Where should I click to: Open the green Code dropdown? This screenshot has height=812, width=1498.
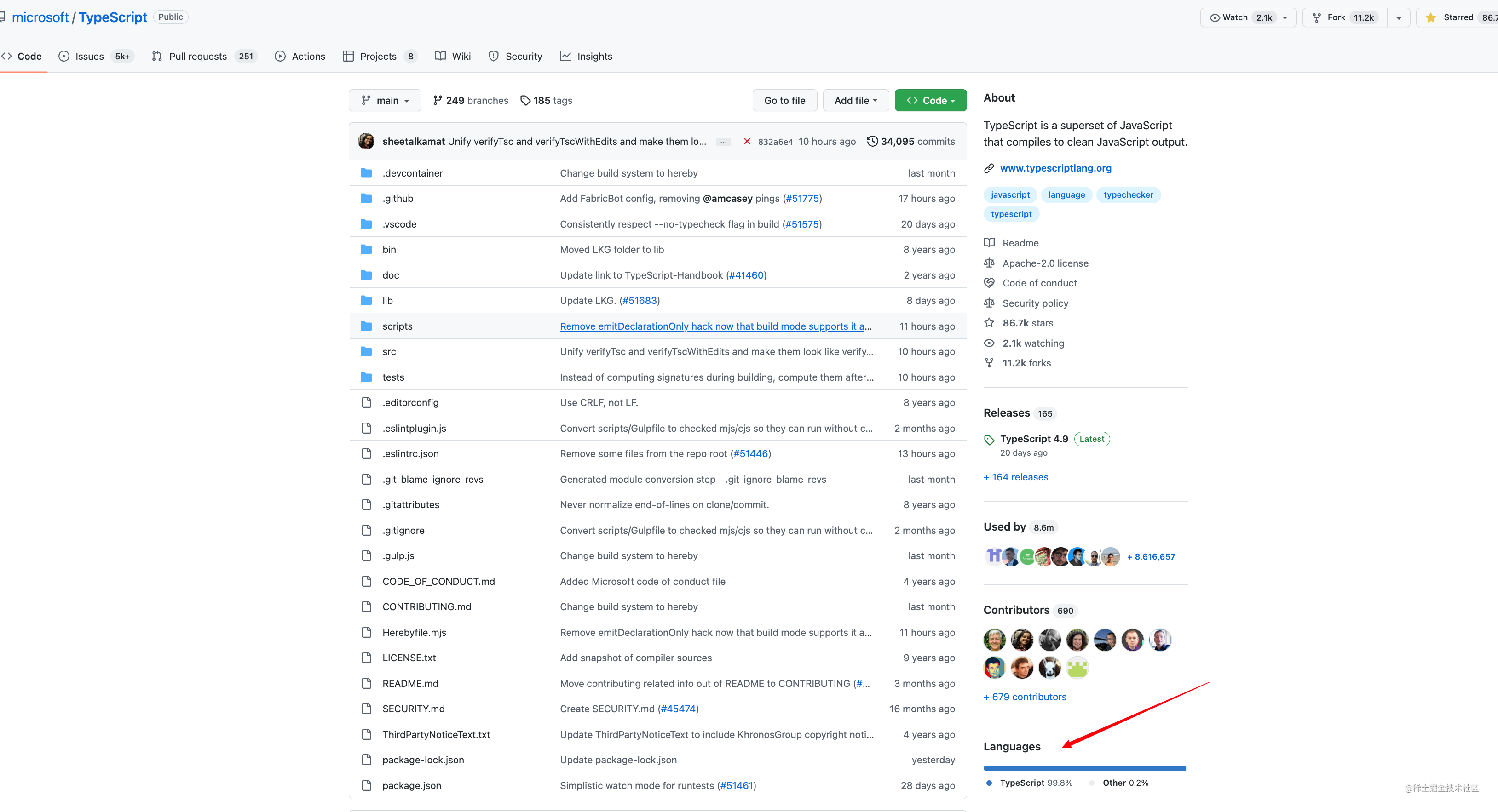[930, 101]
